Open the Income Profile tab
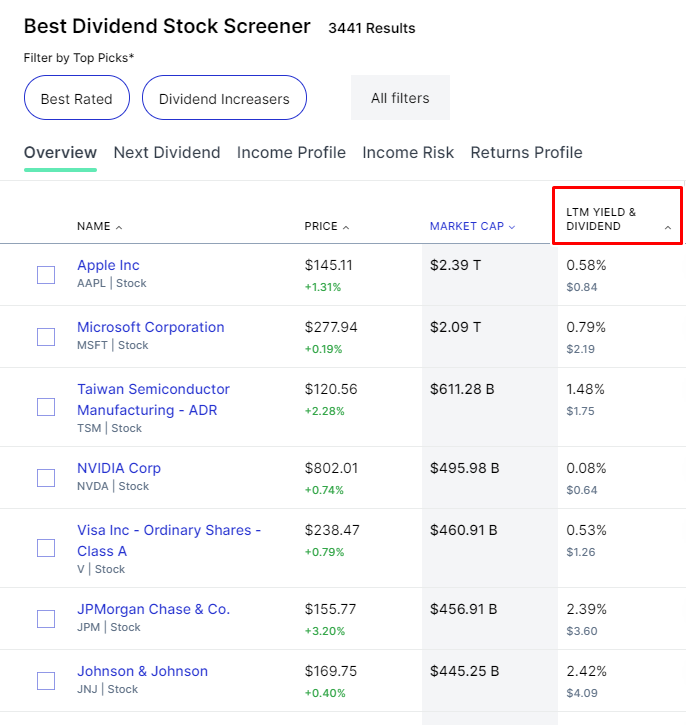The width and height of the screenshot is (686, 725). click(x=291, y=153)
